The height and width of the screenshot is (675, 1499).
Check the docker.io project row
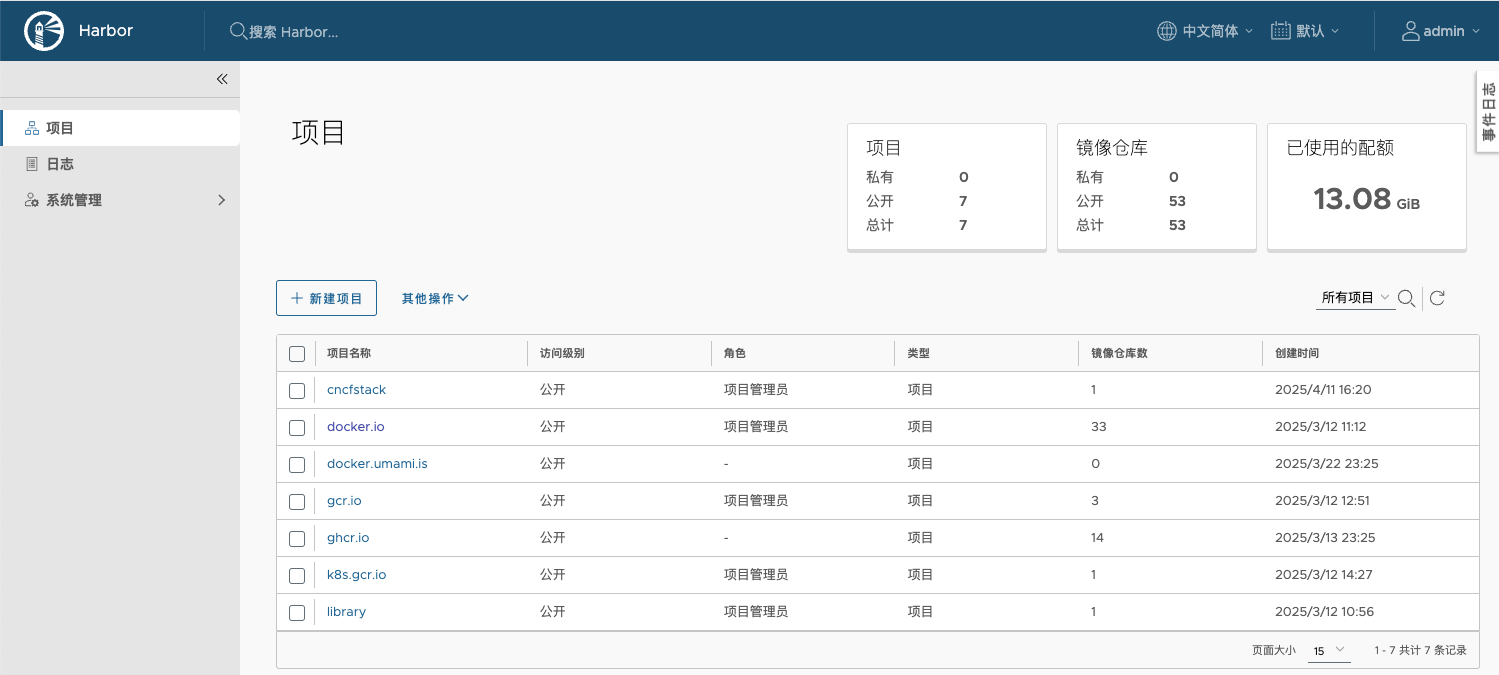tap(297, 428)
